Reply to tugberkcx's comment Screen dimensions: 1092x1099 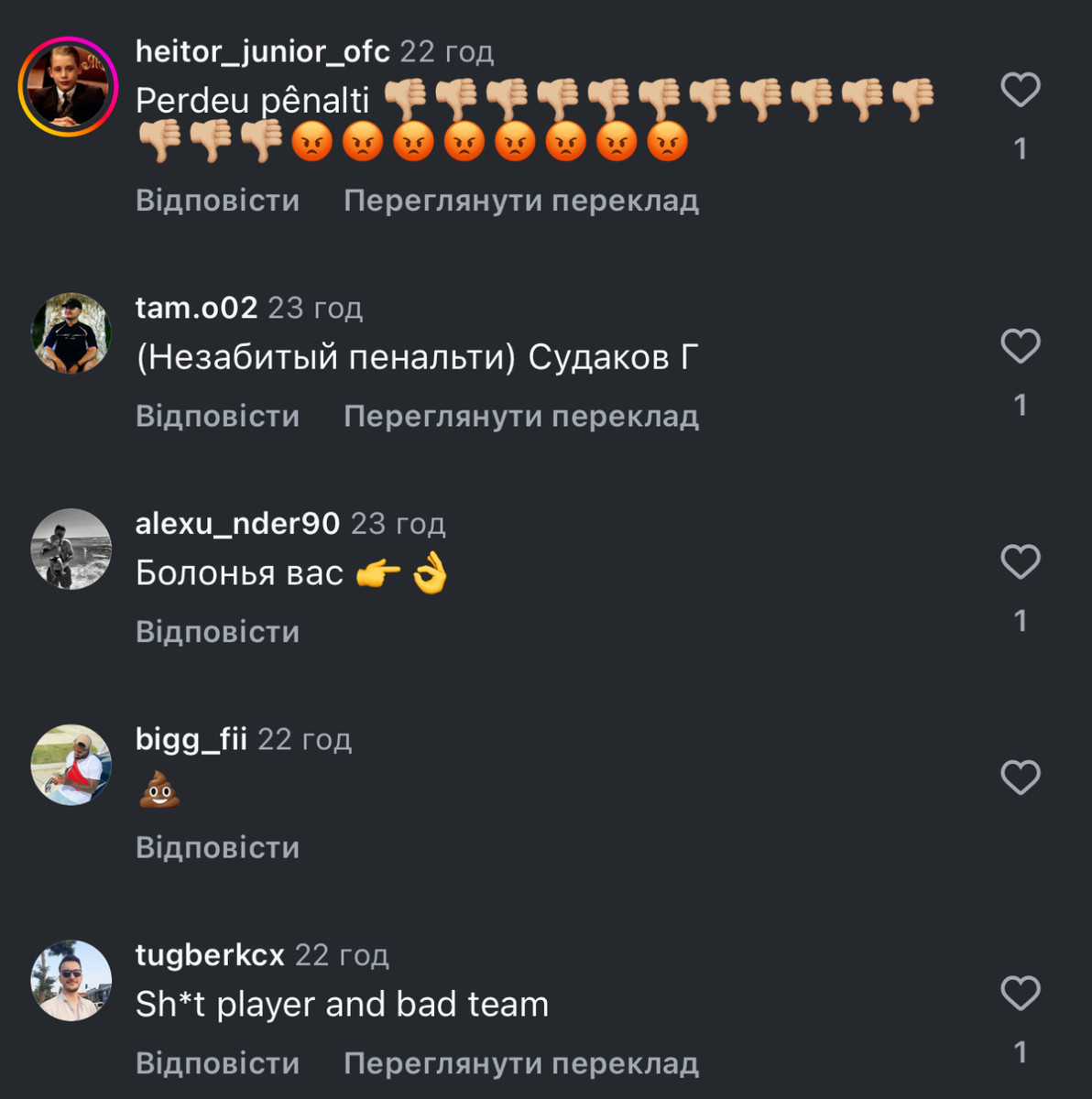click(x=218, y=1062)
